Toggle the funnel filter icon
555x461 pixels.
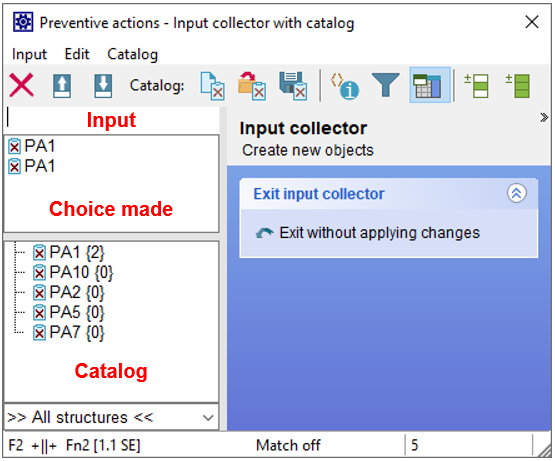[x=385, y=85]
